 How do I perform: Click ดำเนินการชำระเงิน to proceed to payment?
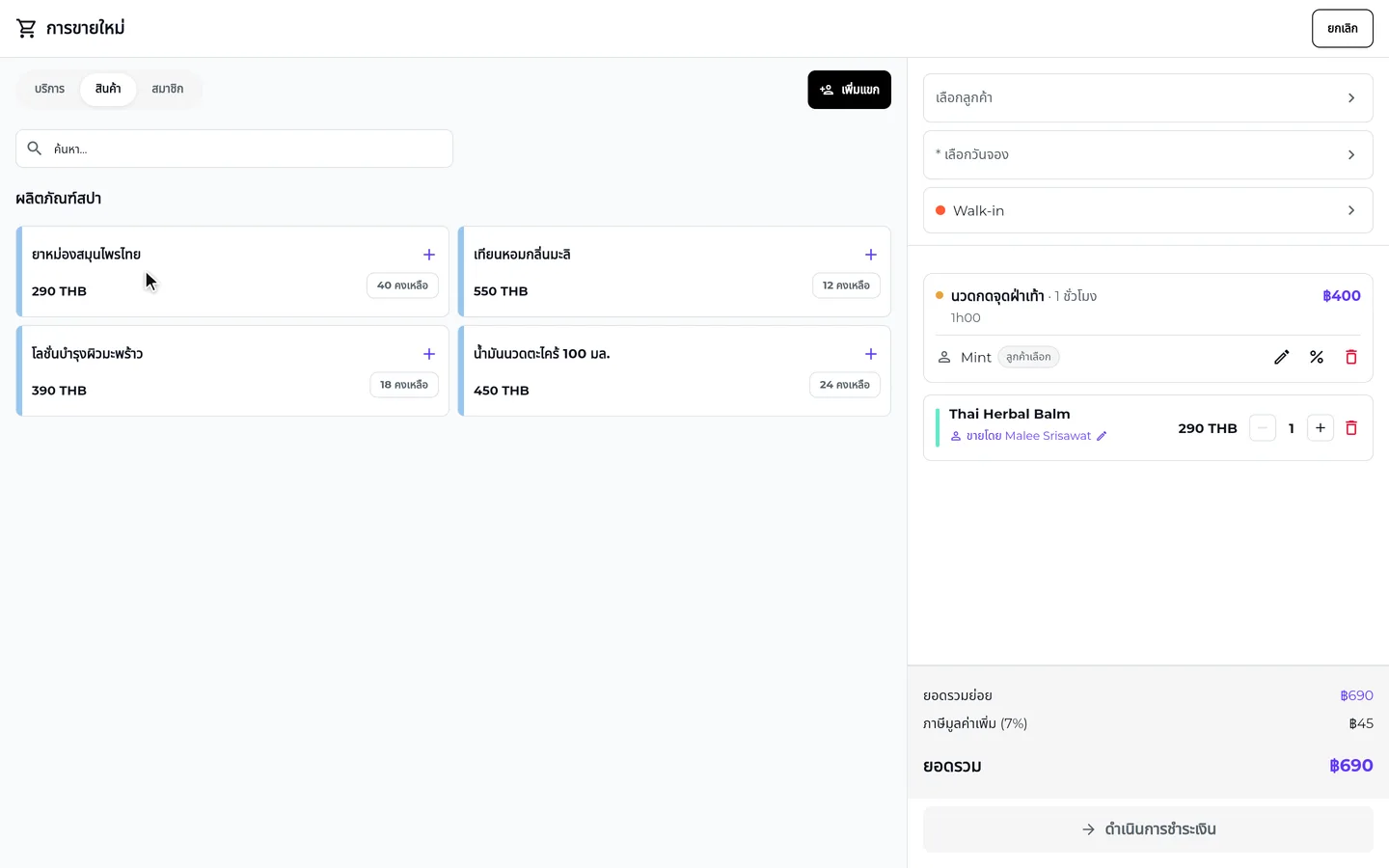(1148, 829)
